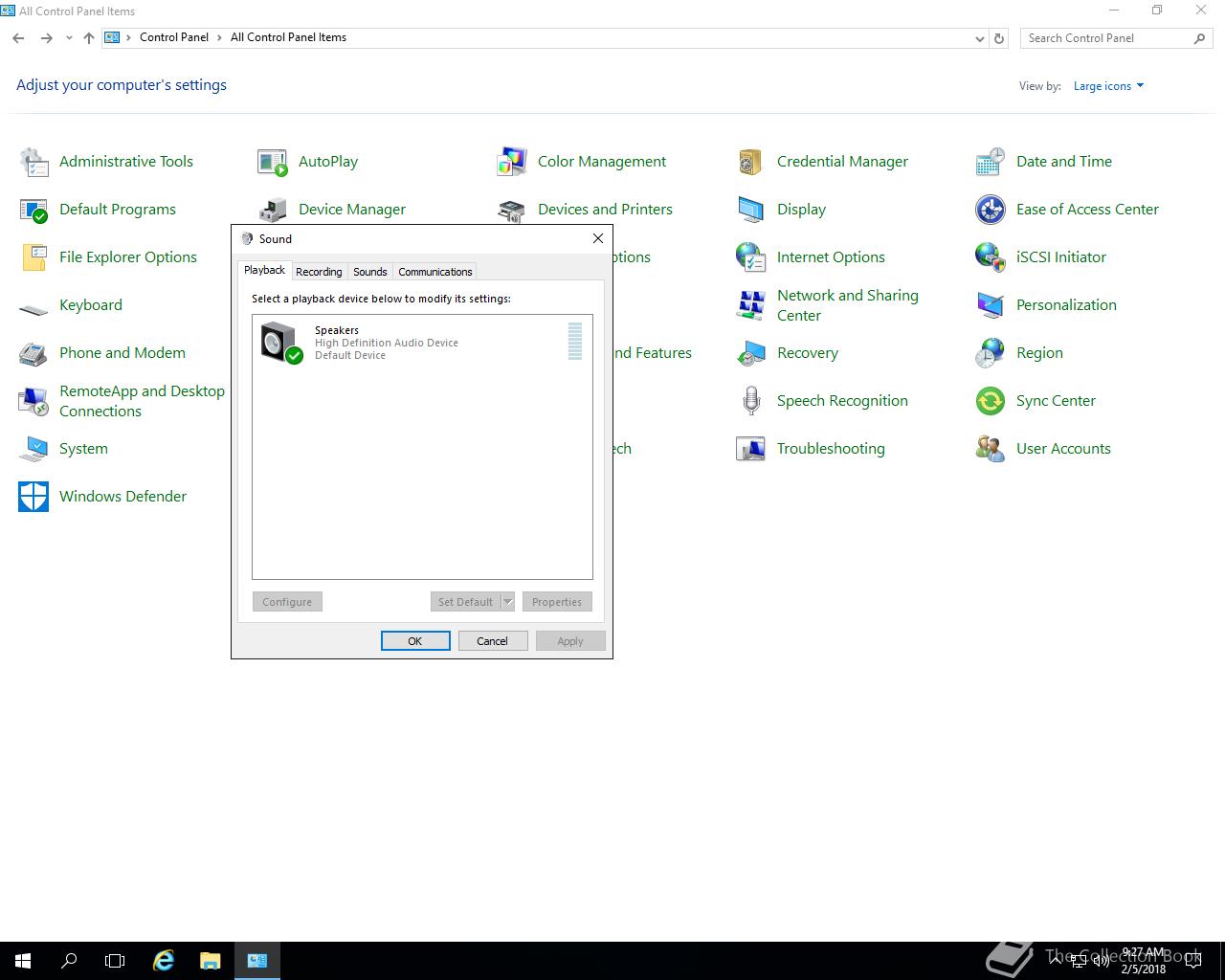The image size is (1225, 980).
Task: Open the Display icon
Action: coord(751,210)
